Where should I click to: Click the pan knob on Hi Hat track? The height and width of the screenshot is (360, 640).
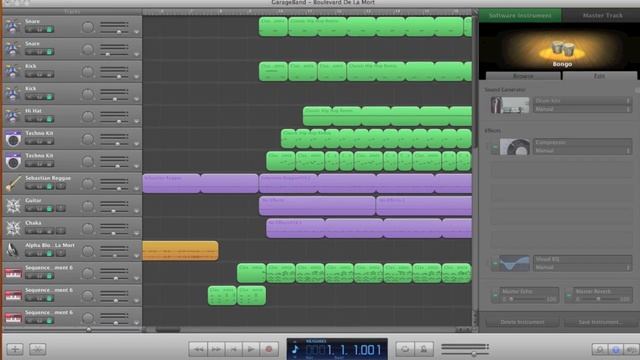87,117
